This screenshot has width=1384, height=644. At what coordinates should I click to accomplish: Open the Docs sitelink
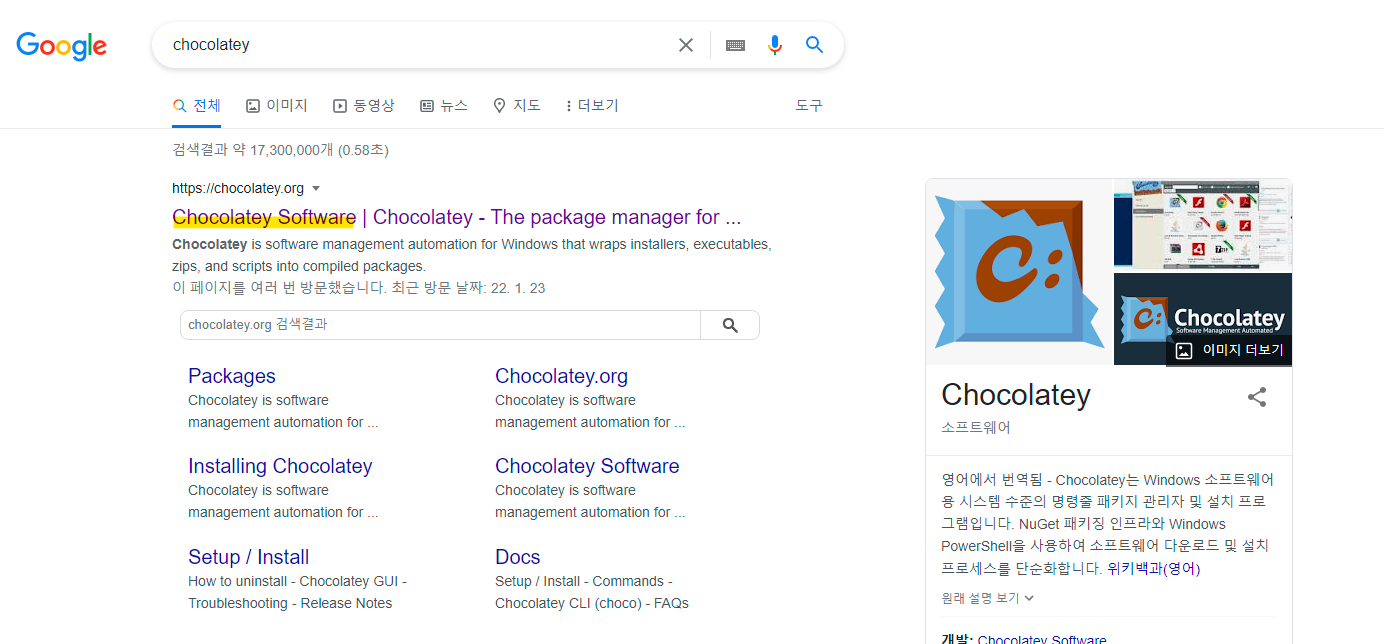pos(517,557)
